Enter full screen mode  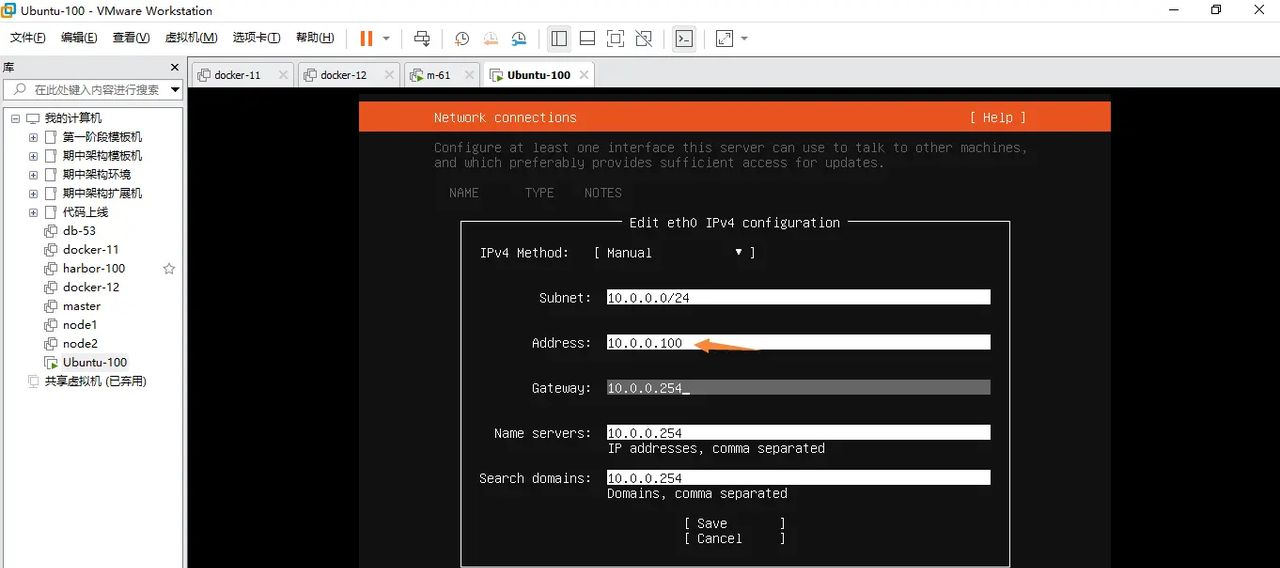pos(615,38)
